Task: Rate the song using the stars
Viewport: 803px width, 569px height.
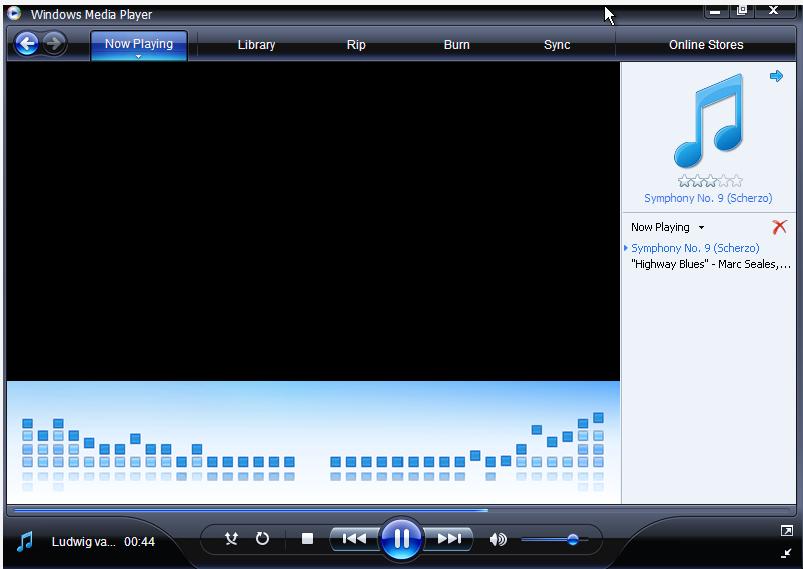Action: 710,181
